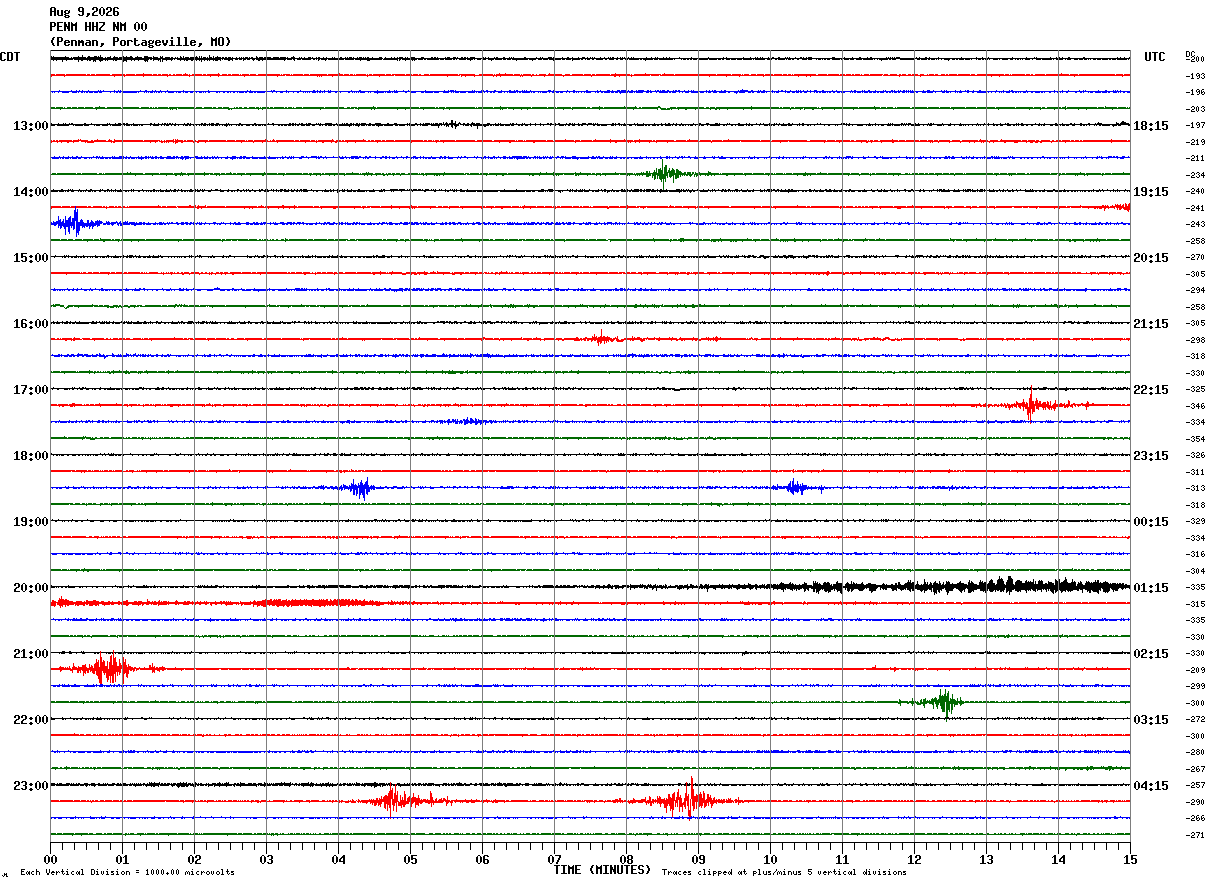Click the Aug 9, 2026 date header
Viewport: 1210px width, 886px height.
click(84, 12)
